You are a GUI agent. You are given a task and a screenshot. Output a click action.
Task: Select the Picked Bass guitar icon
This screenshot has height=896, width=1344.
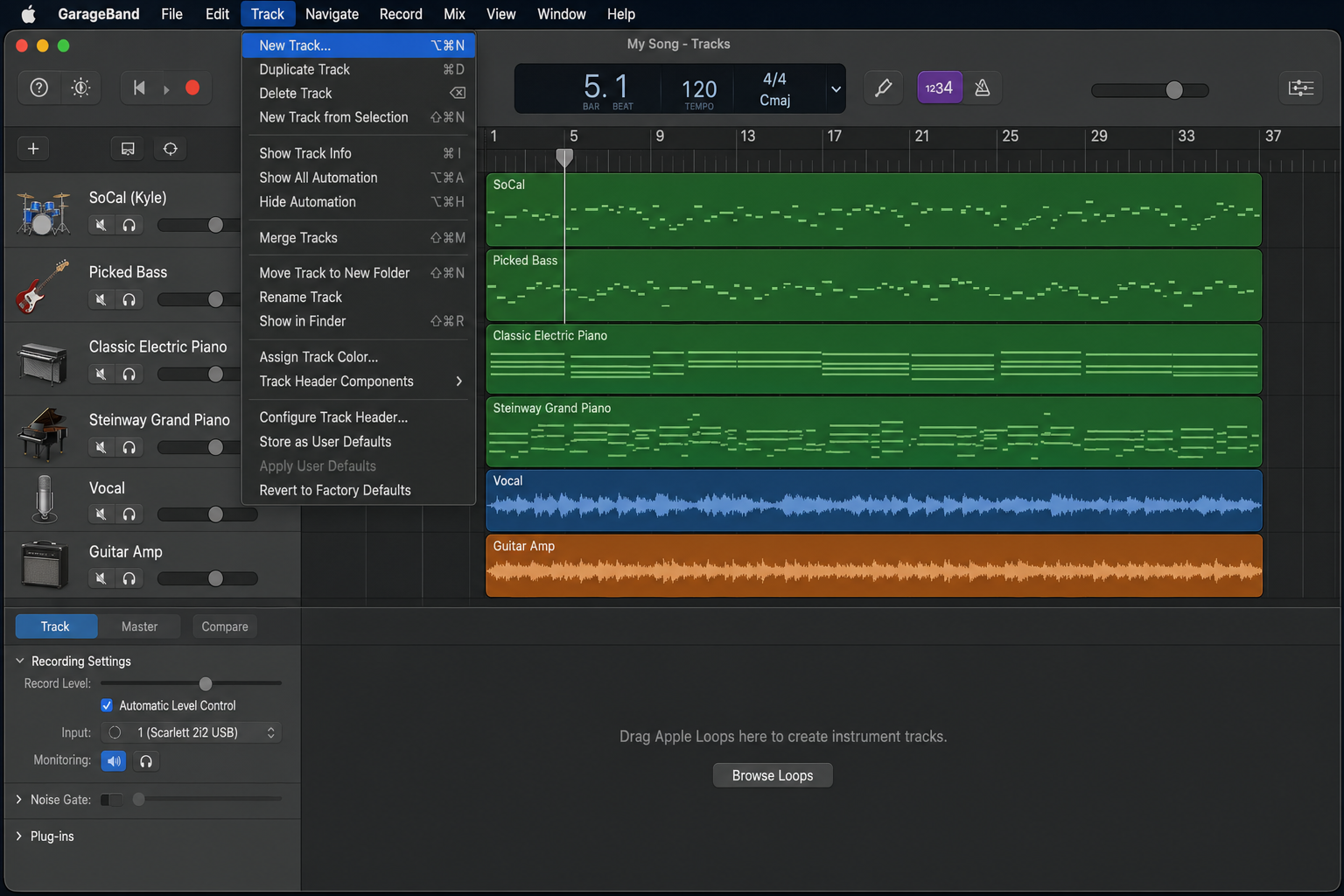click(x=43, y=286)
